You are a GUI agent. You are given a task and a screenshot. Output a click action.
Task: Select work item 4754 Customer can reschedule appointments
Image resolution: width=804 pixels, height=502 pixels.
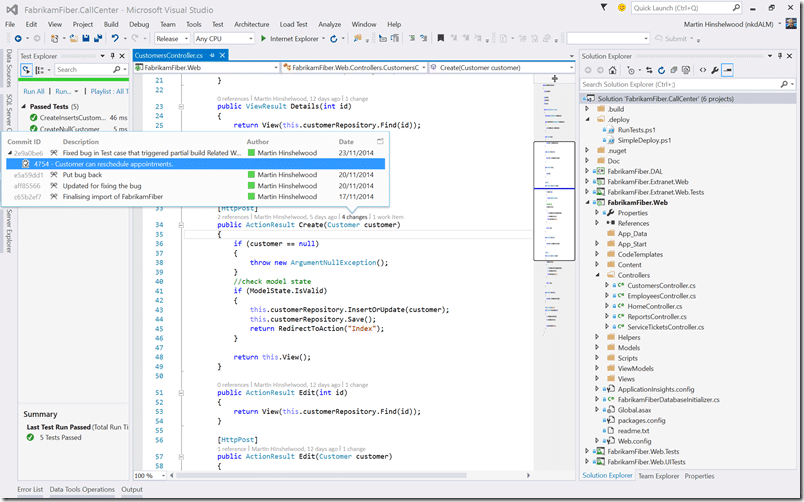pos(195,164)
